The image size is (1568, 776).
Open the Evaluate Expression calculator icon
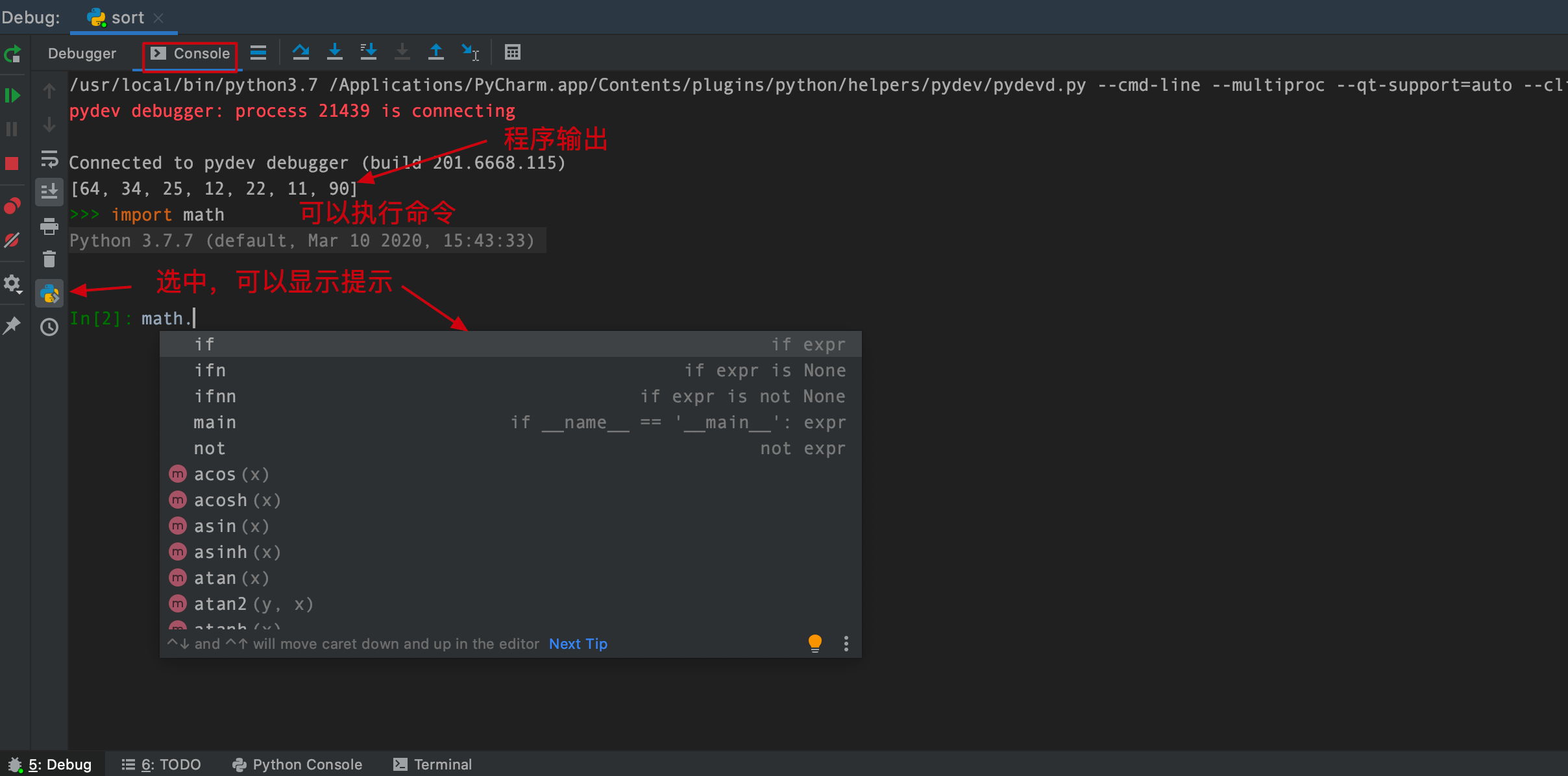point(513,53)
